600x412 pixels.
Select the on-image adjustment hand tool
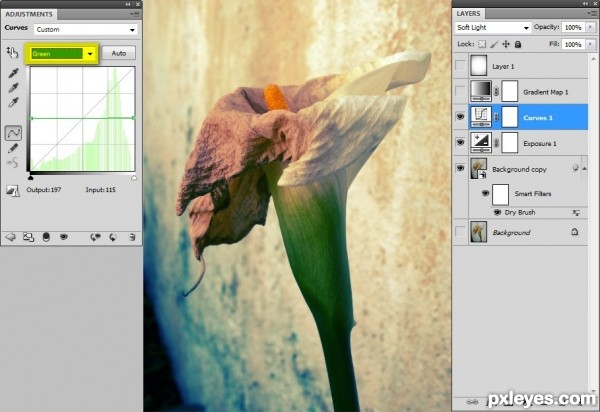point(12,52)
